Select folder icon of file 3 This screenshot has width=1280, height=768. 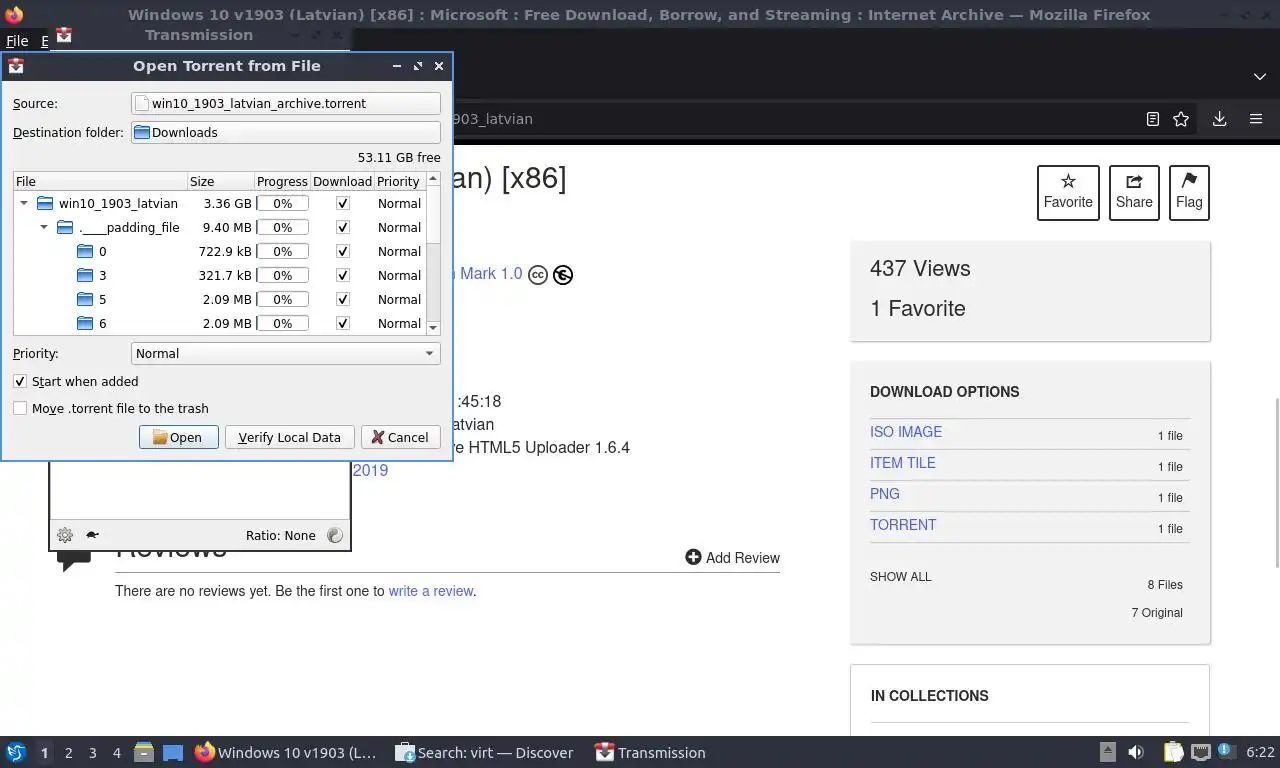tap(85, 275)
